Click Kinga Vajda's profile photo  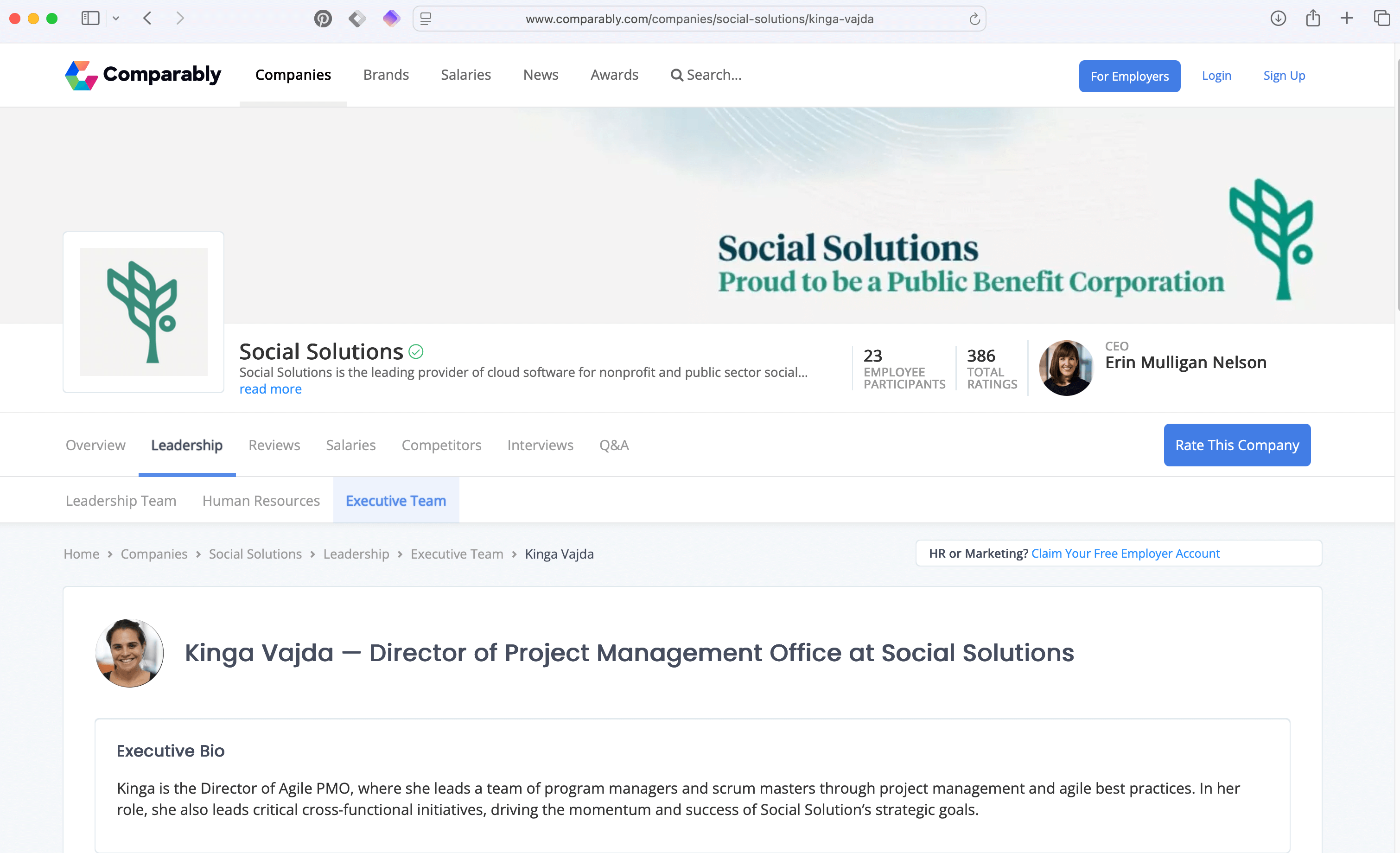[129, 653]
